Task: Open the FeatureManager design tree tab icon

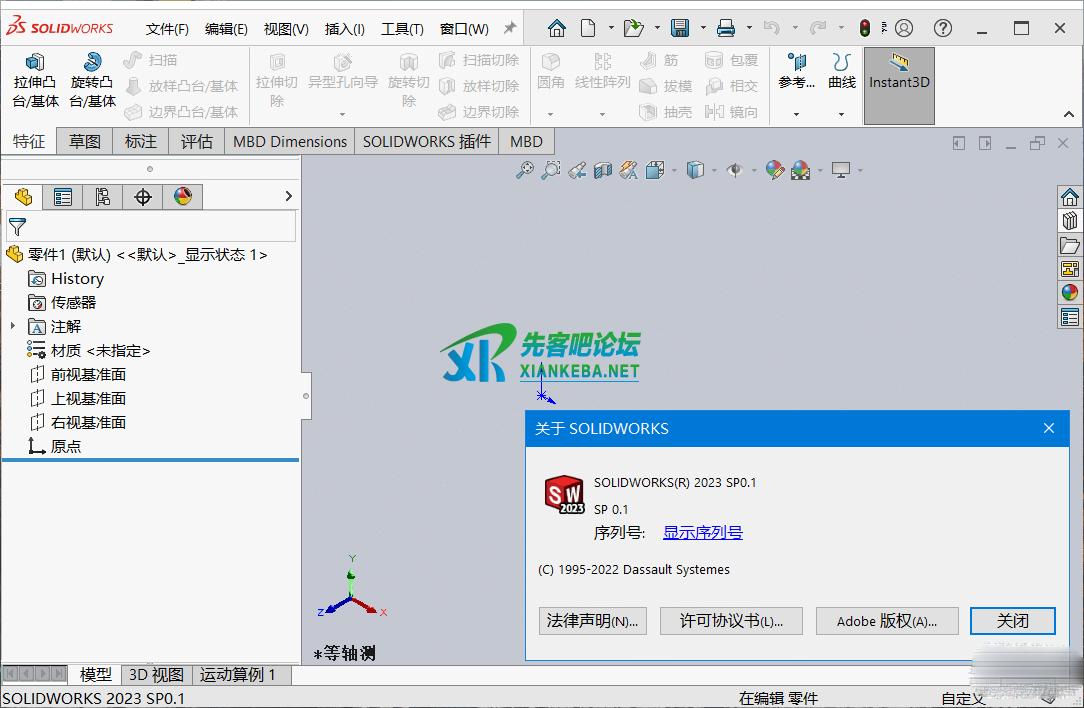Action: [23, 197]
